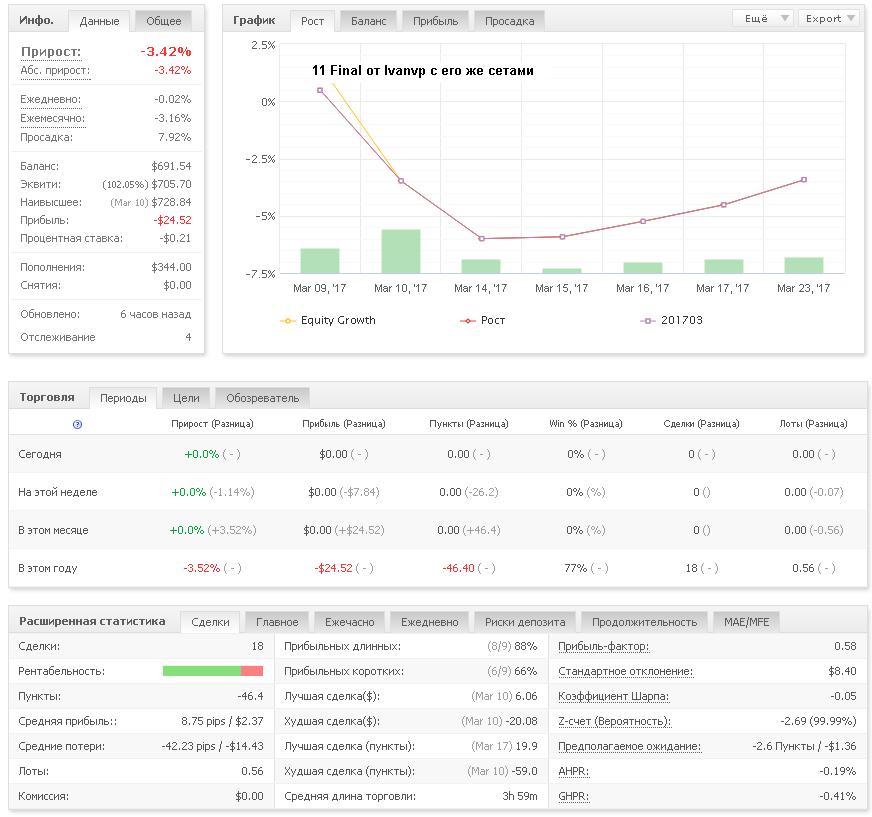Viewport: 872px width, 817px height.
Task: Toggle 201703 legend series
Action: click(672, 320)
